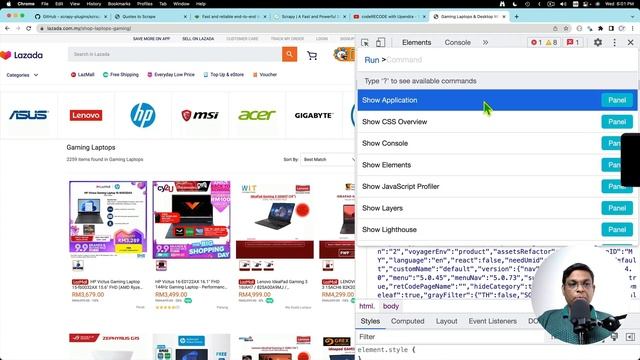Select the Show Application command

[497, 100]
